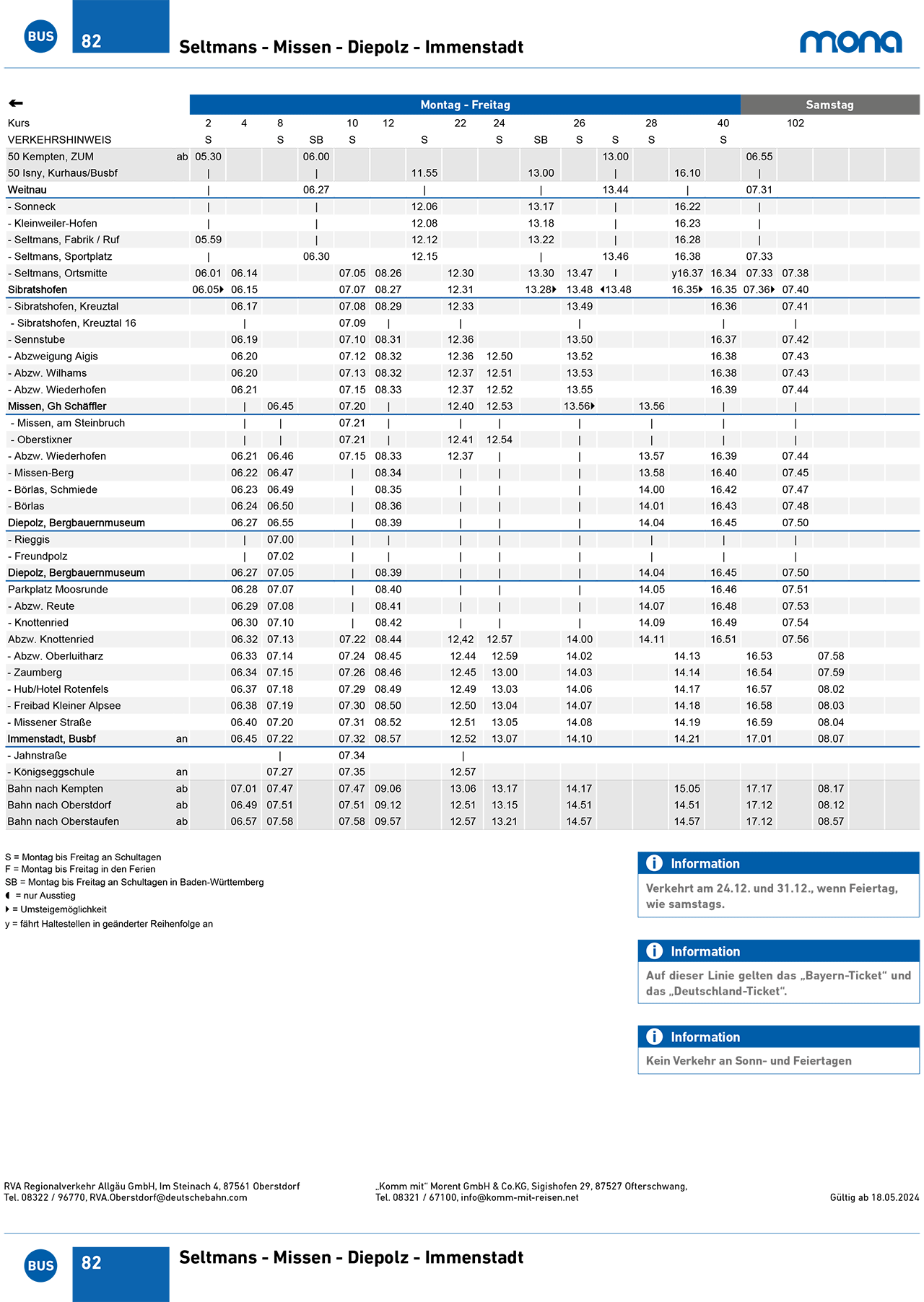Click the 82 line number box at top
This screenshot has height=1302, width=924.
pyautogui.click(x=121, y=27)
